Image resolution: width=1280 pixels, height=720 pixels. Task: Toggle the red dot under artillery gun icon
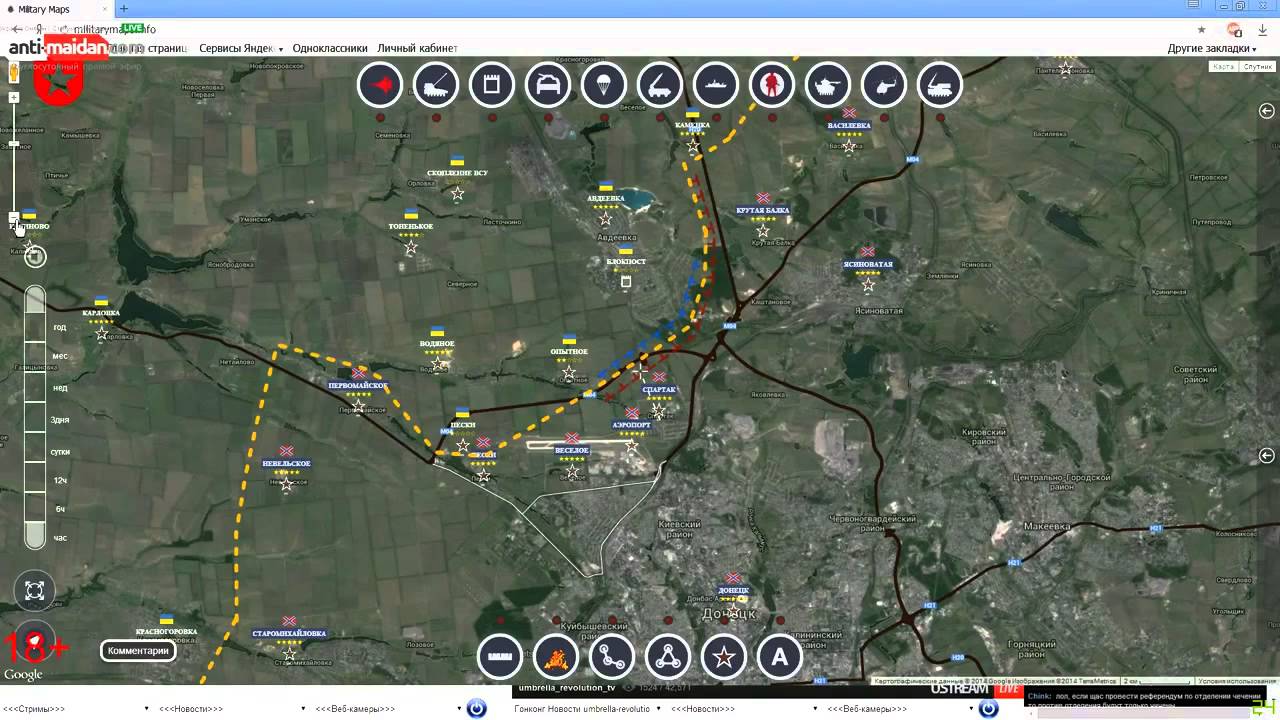[x=436, y=118]
